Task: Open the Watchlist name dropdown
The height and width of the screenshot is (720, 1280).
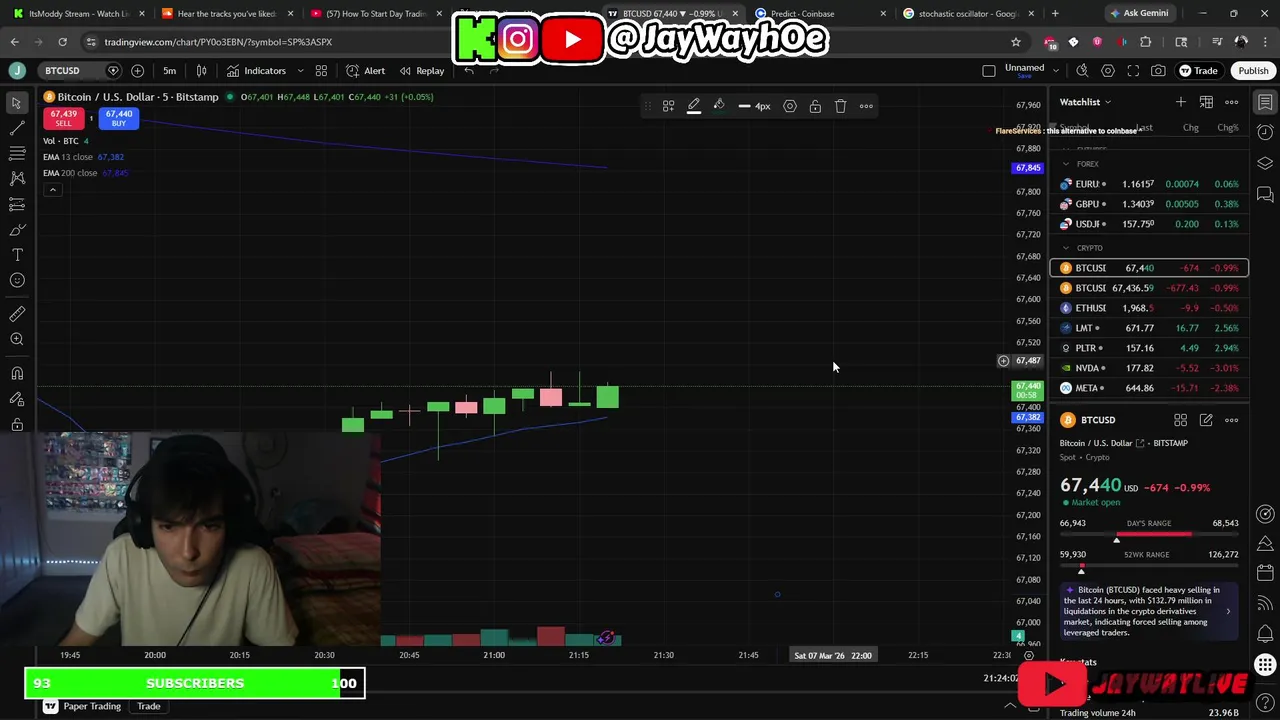Action: pos(1085,102)
